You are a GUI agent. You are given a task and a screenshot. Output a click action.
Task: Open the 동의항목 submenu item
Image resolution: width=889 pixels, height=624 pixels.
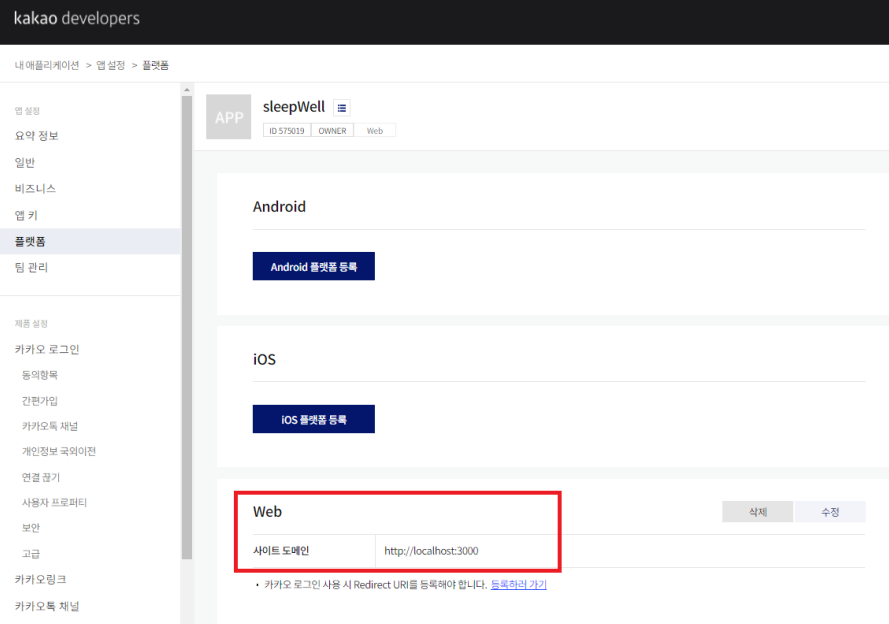coord(40,375)
